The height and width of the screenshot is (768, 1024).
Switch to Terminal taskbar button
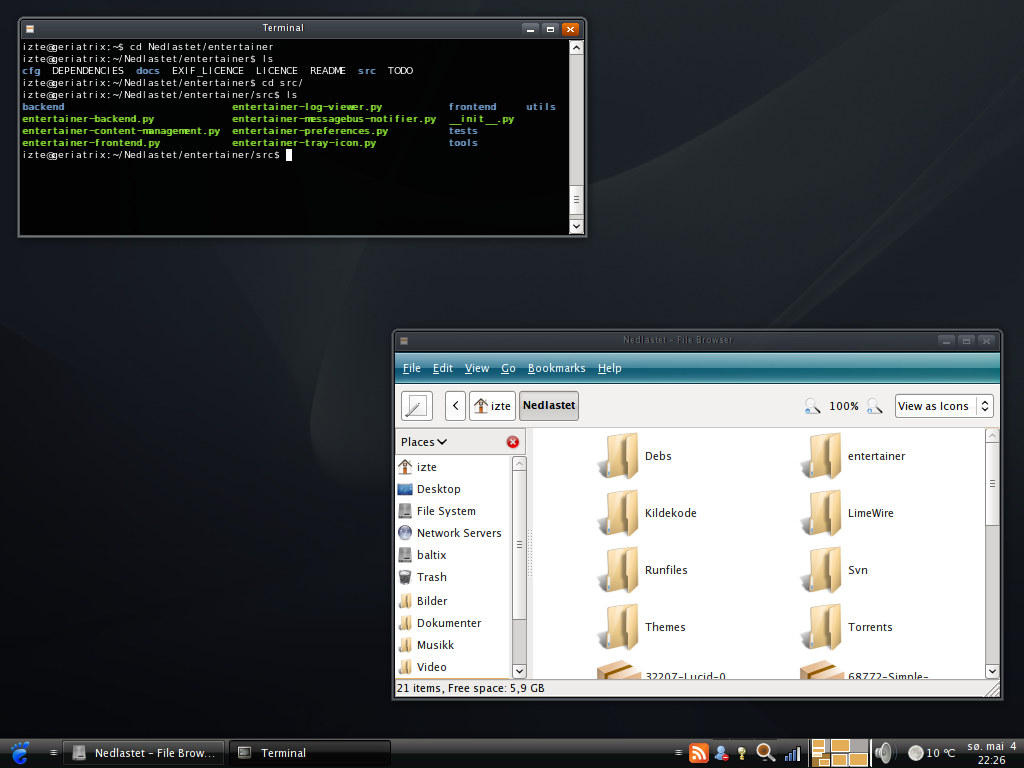point(310,753)
